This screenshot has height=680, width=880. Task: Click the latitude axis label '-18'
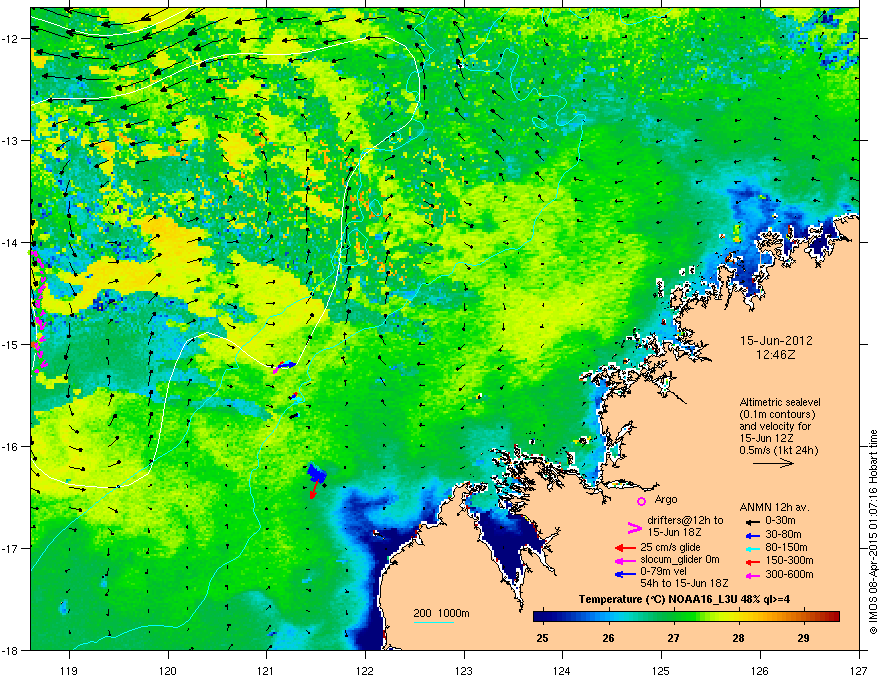coord(11,650)
